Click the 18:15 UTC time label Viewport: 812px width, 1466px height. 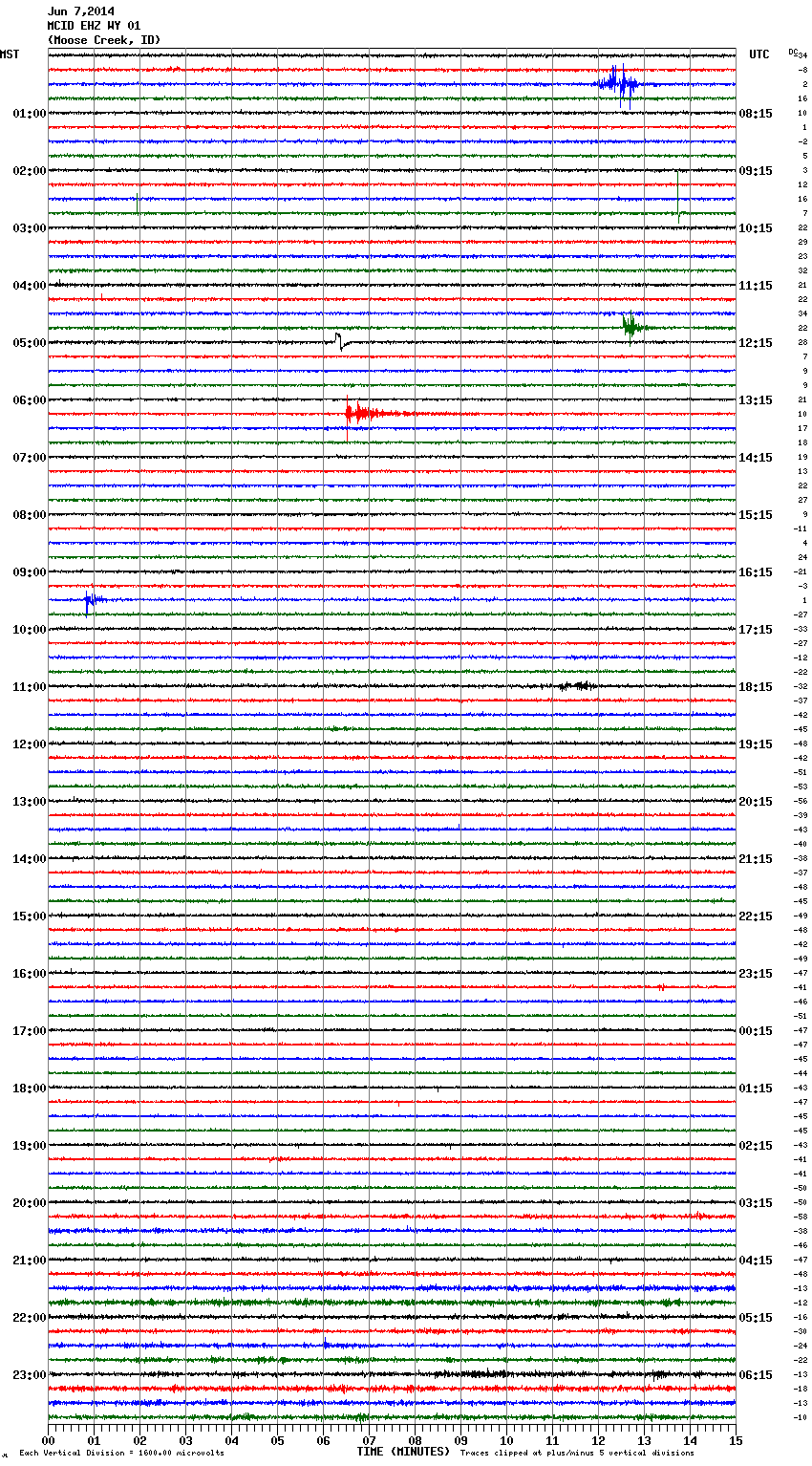(756, 687)
